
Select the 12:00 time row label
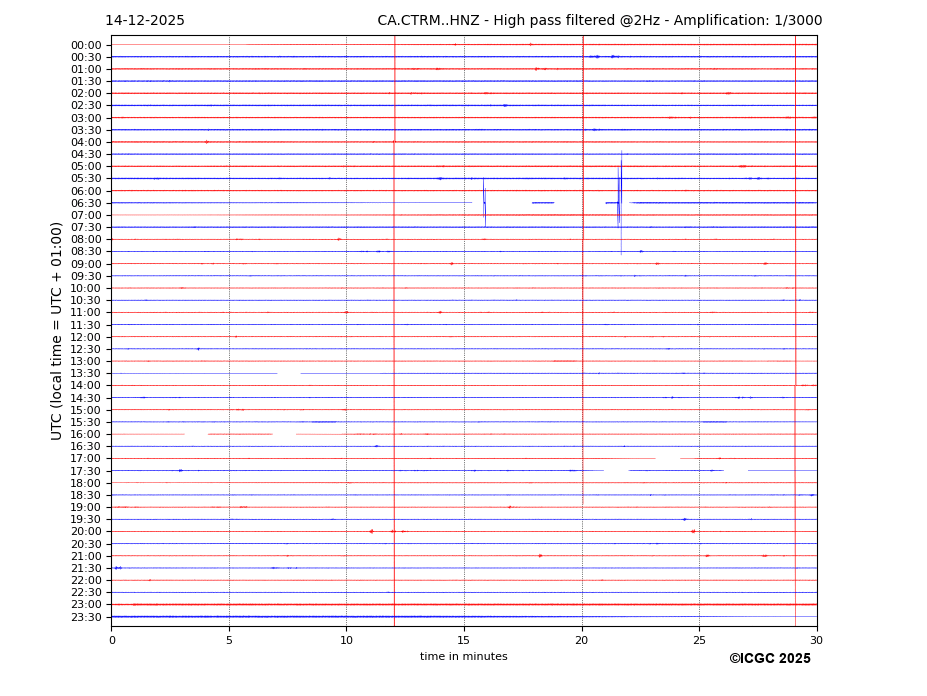[86, 337]
